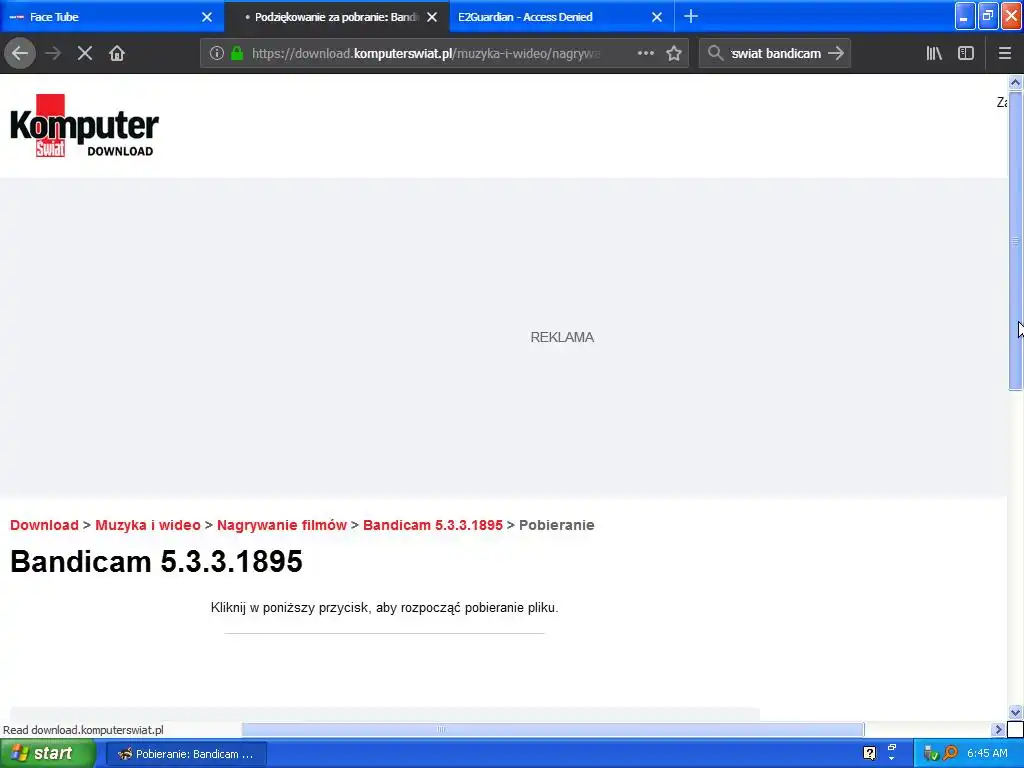This screenshot has width=1024, height=768.
Task: Click the search magnifier icon
Action: tap(716, 53)
